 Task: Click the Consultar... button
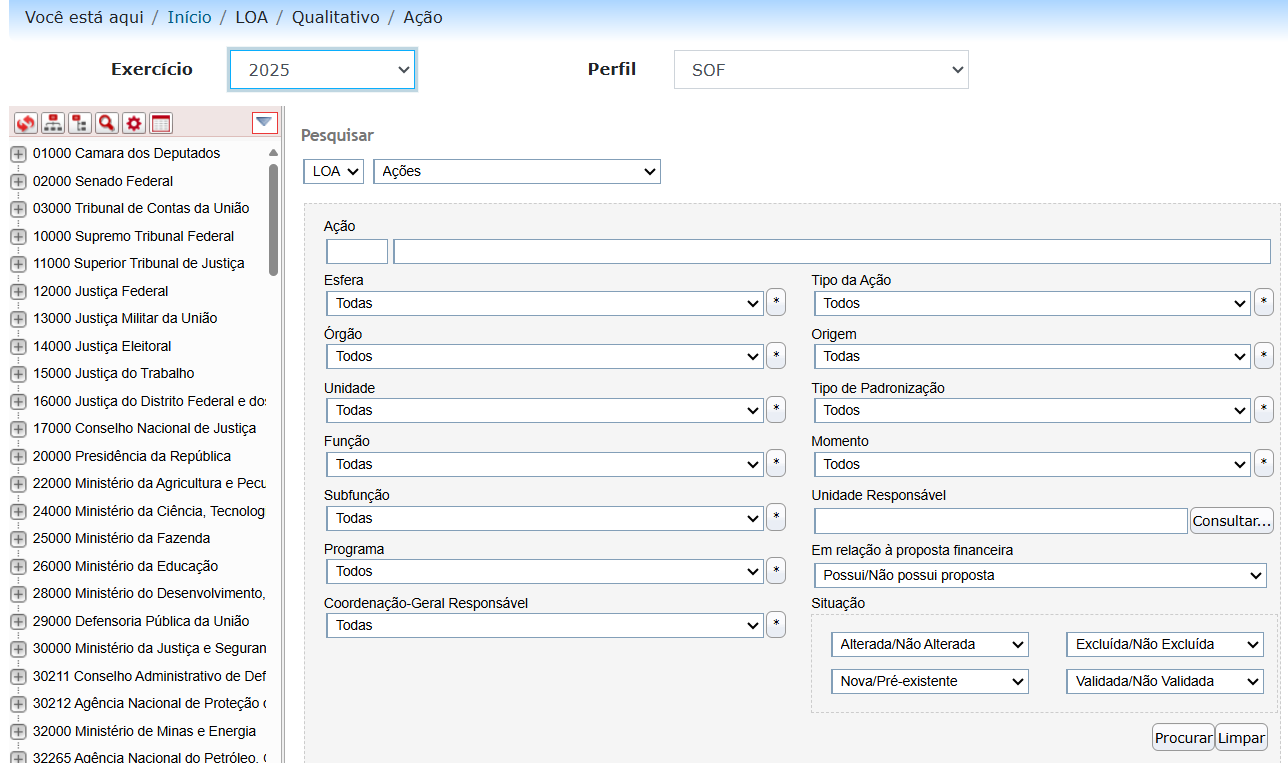pyautogui.click(x=1231, y=521)
